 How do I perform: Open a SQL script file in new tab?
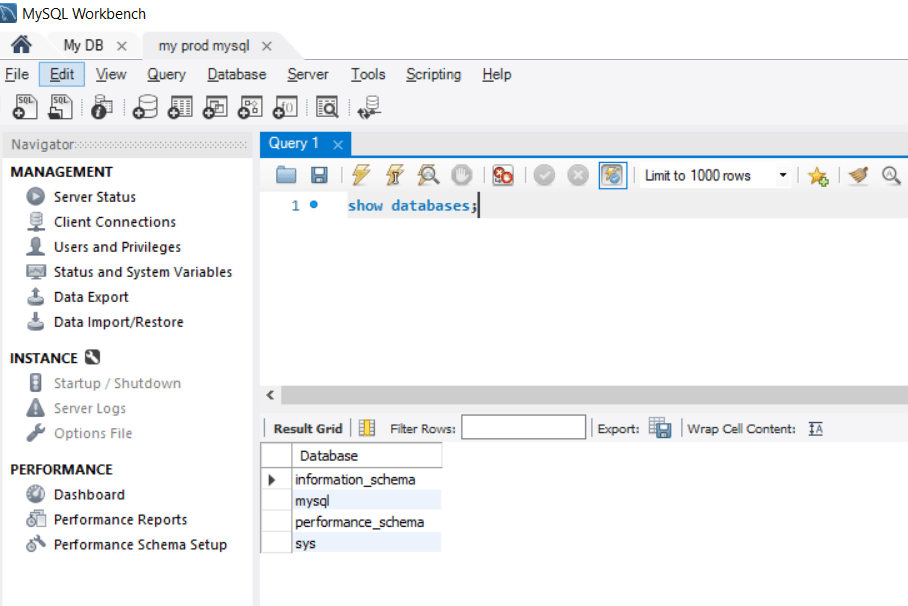coord(59,106)
